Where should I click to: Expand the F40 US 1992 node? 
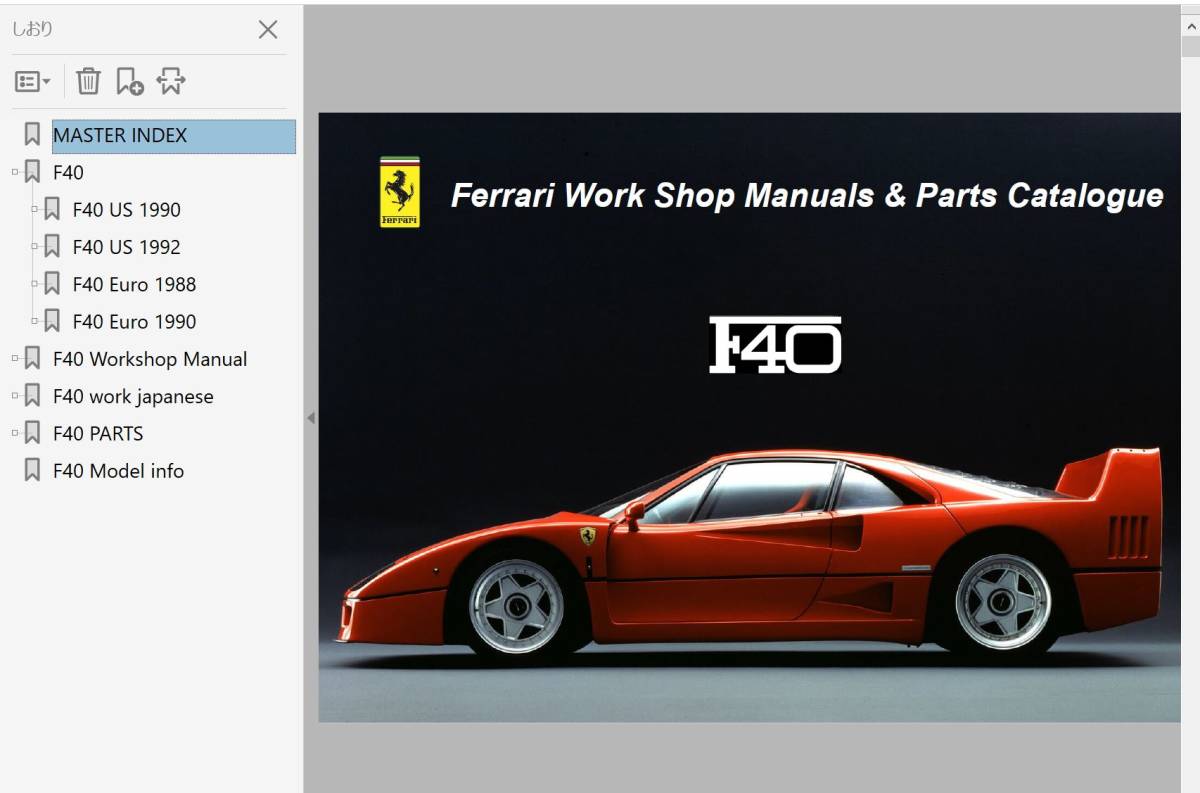coord(35,246)
